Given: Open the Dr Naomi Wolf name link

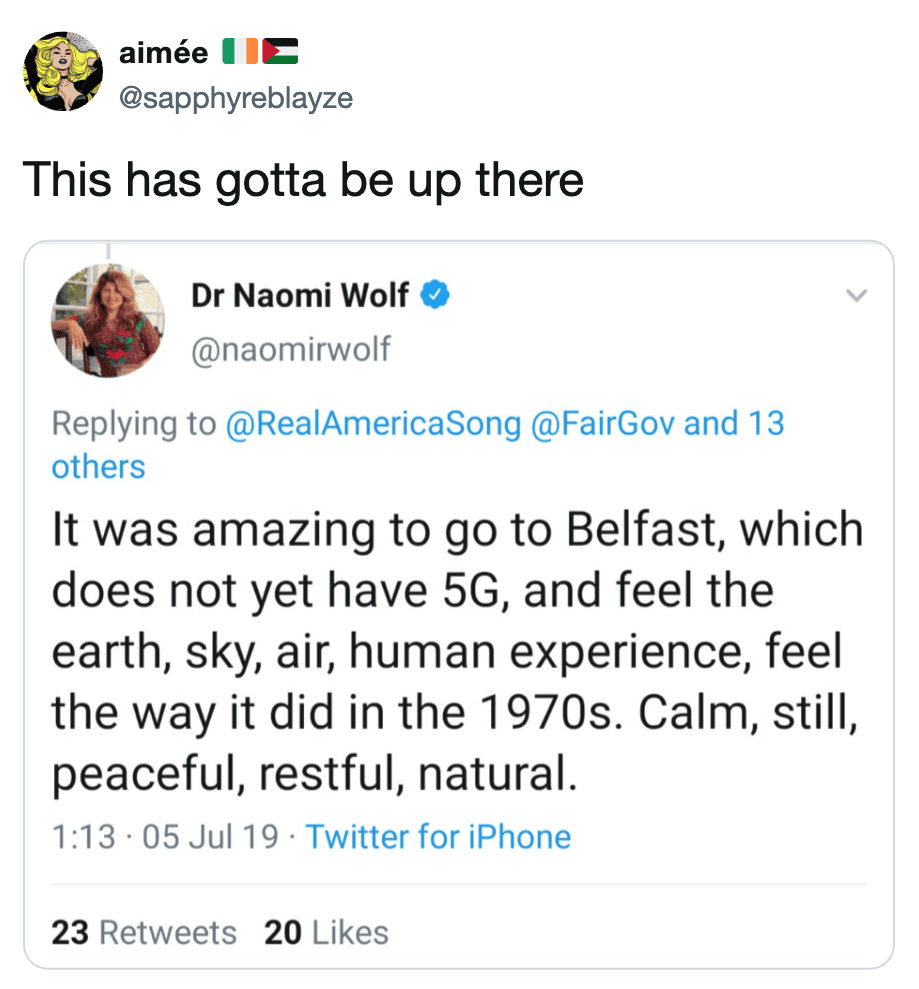Looking at the screenshot, I should [x=299, y=295].
